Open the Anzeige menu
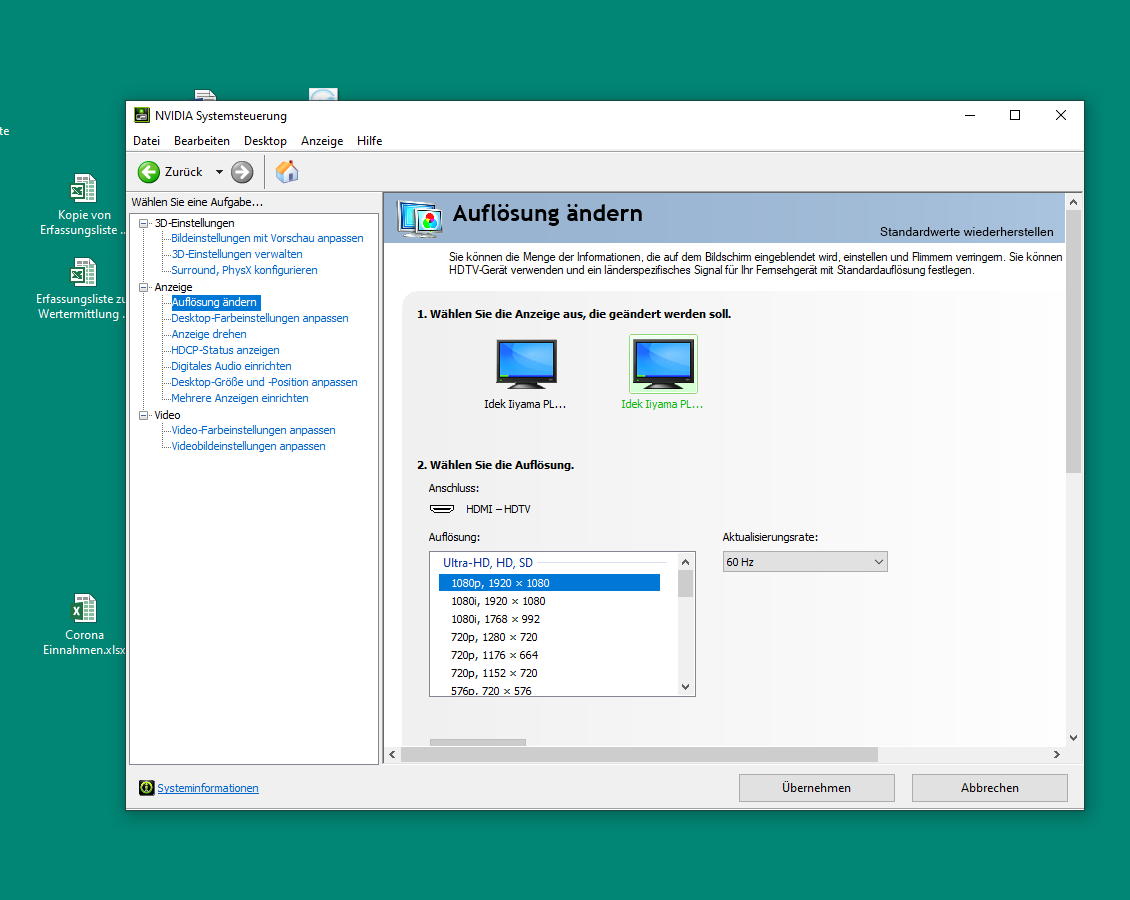The width and height of the screenshot is (1130, 900). coord(322,141)
